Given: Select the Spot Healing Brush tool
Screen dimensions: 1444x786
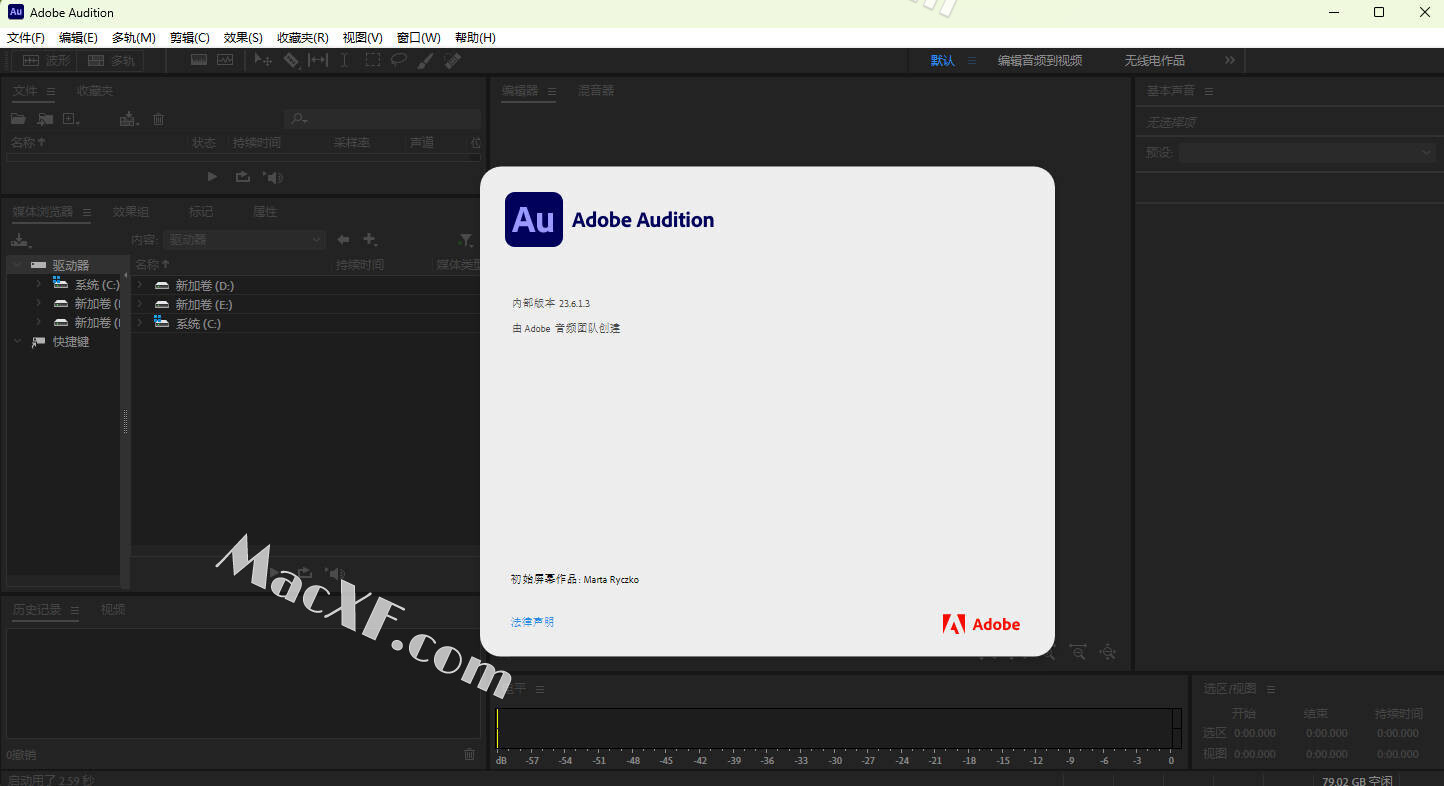Looking at the screenshot, I should (452, 60).
